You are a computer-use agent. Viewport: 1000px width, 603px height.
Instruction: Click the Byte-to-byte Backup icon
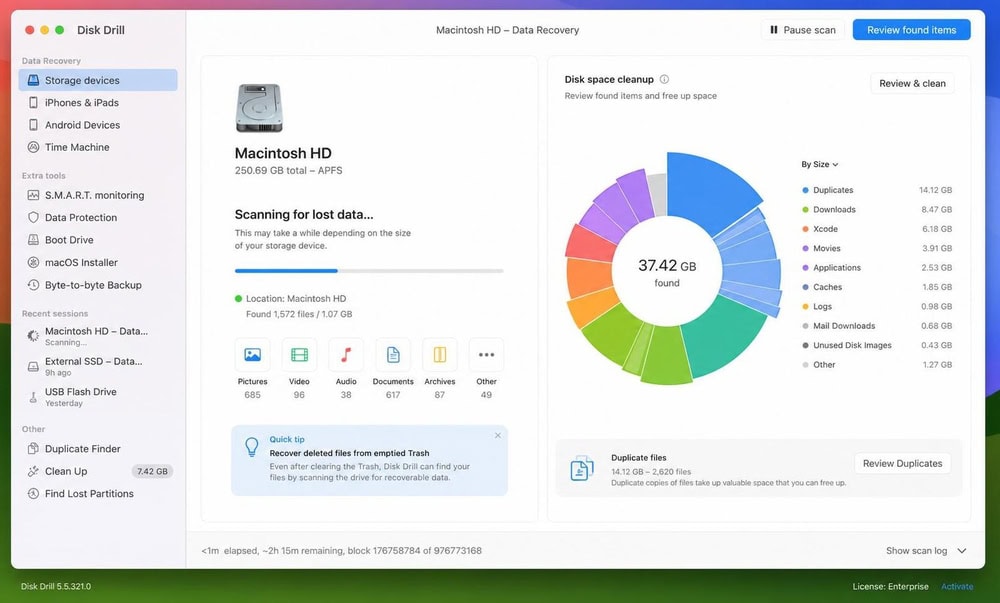pyautogui.click(x=33, y=285)
